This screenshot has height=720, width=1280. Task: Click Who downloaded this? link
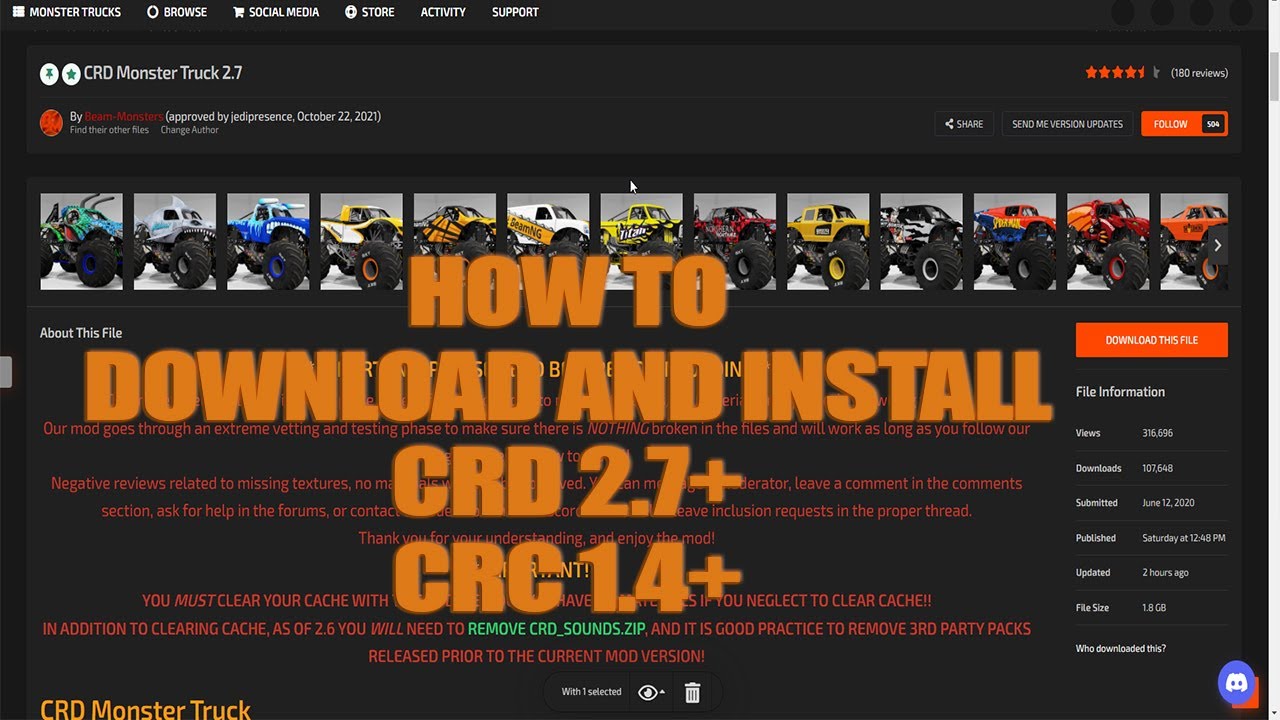[x=1120, y=648]
